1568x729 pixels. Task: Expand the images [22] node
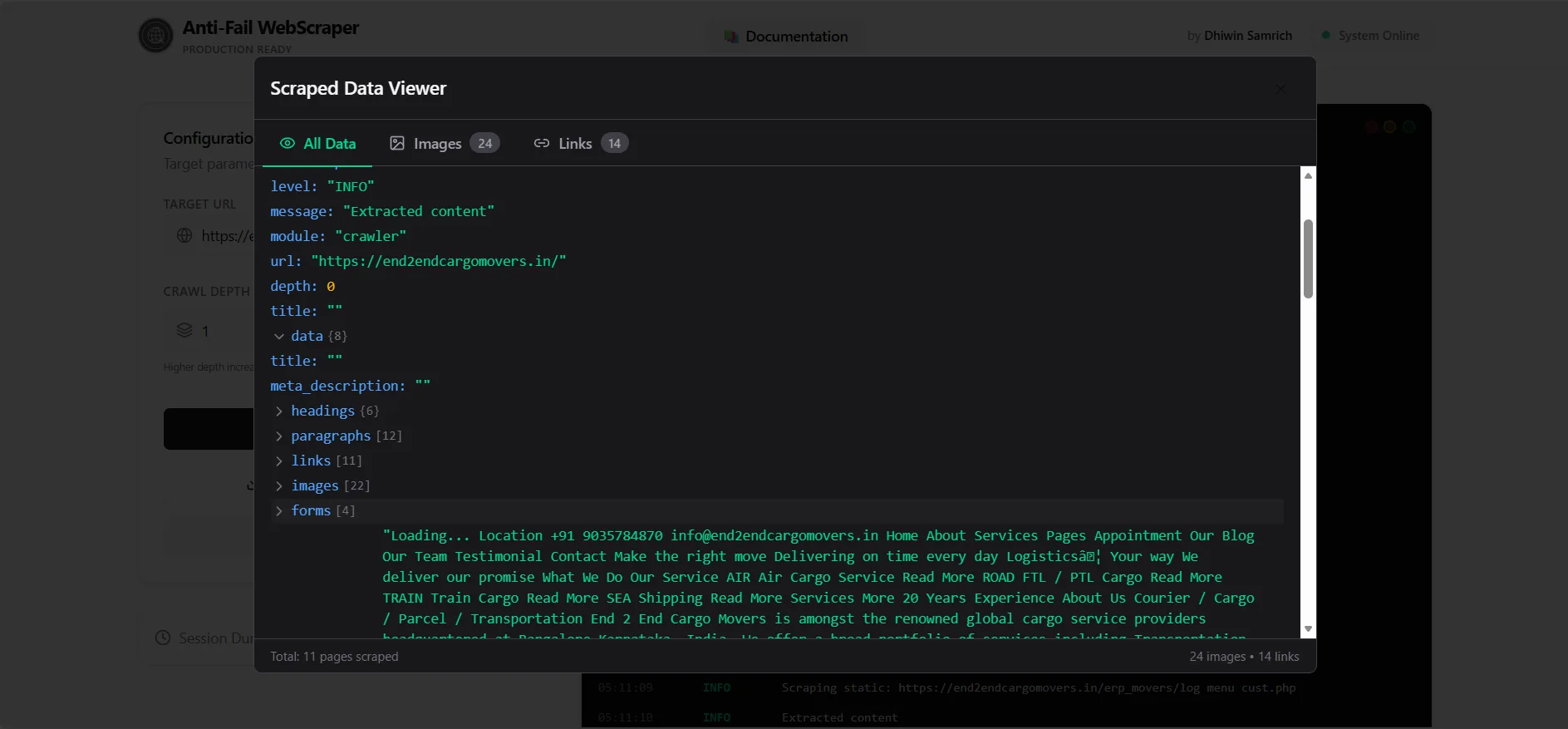279,485
